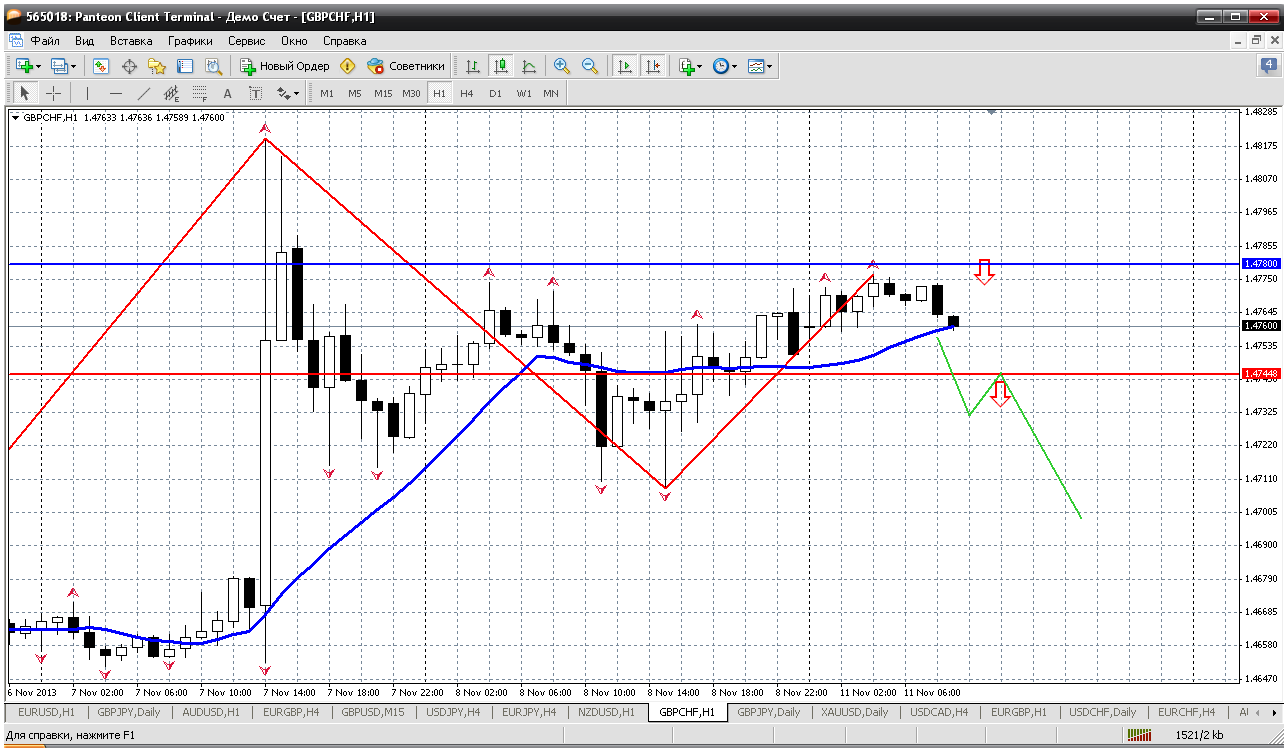Viewport: 1288px width, 748px height.
Task: Switch timeframe to W1
Action: click(x=523, y=93)
